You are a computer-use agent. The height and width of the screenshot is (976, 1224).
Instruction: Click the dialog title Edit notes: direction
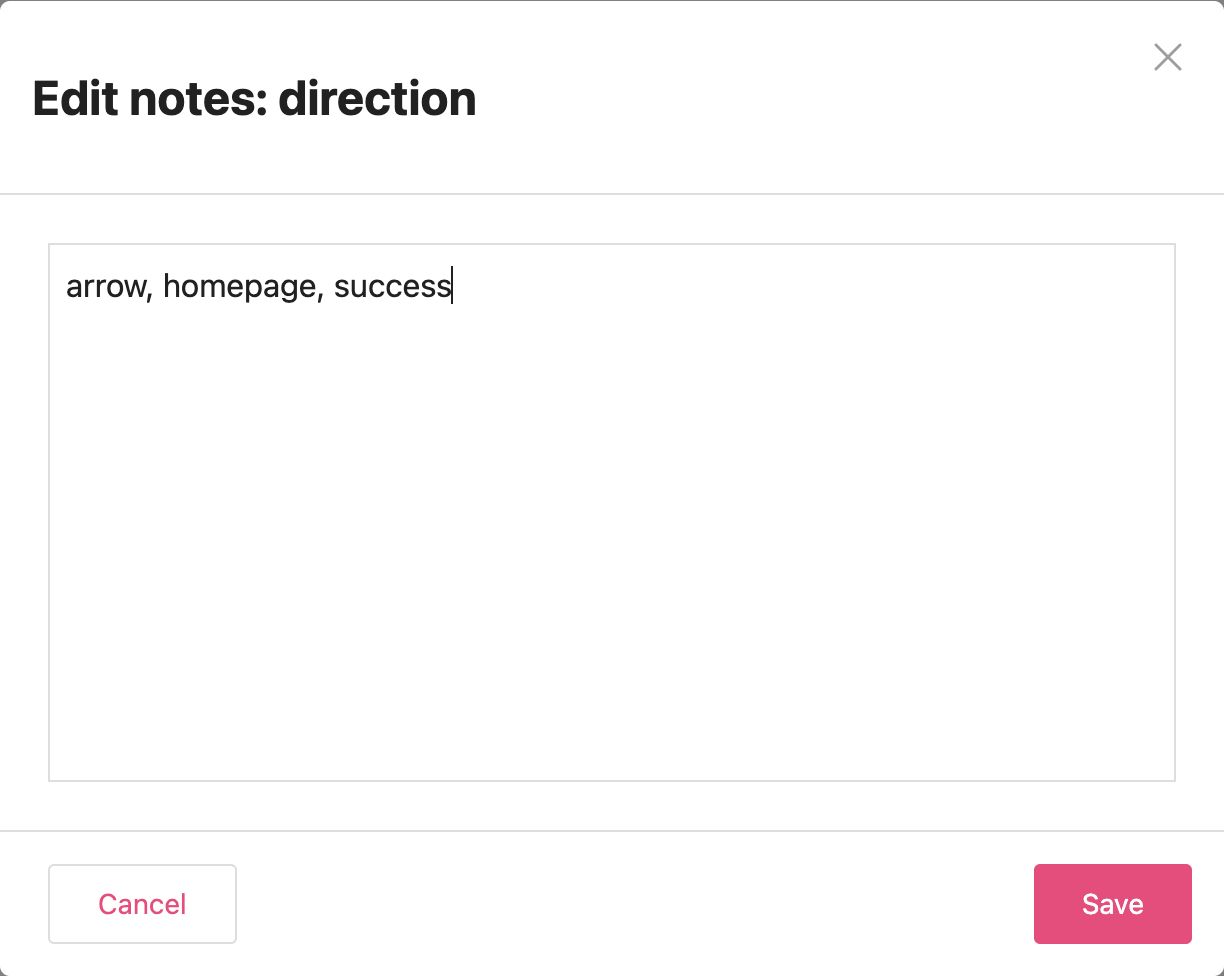(256, 98)
